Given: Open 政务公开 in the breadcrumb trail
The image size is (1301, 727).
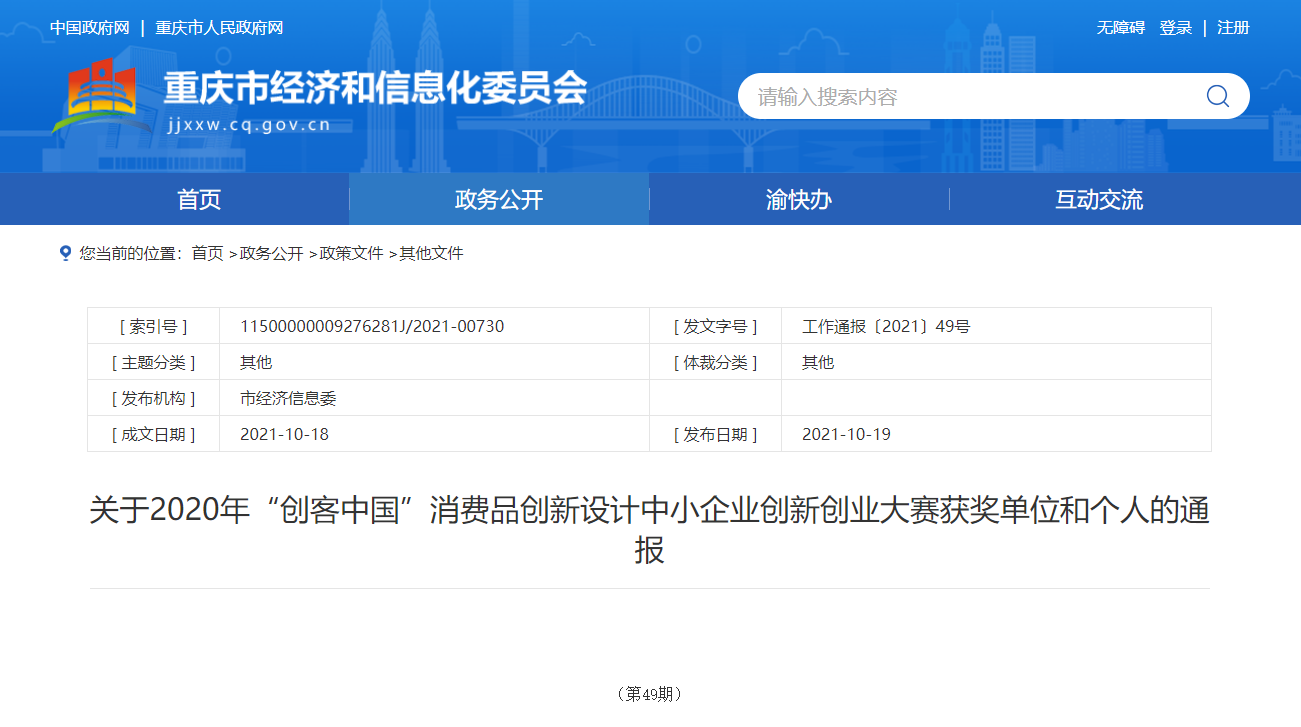Looking at the screenshot, I should 271,254.
